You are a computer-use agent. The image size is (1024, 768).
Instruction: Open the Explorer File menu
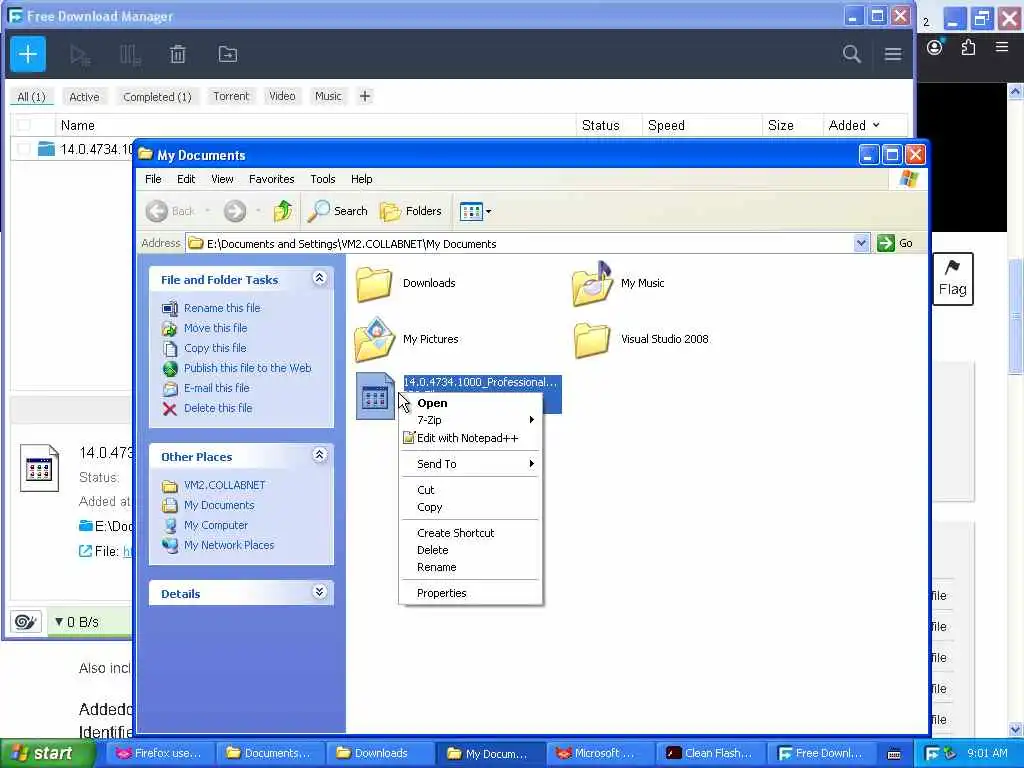click(153, 179)
